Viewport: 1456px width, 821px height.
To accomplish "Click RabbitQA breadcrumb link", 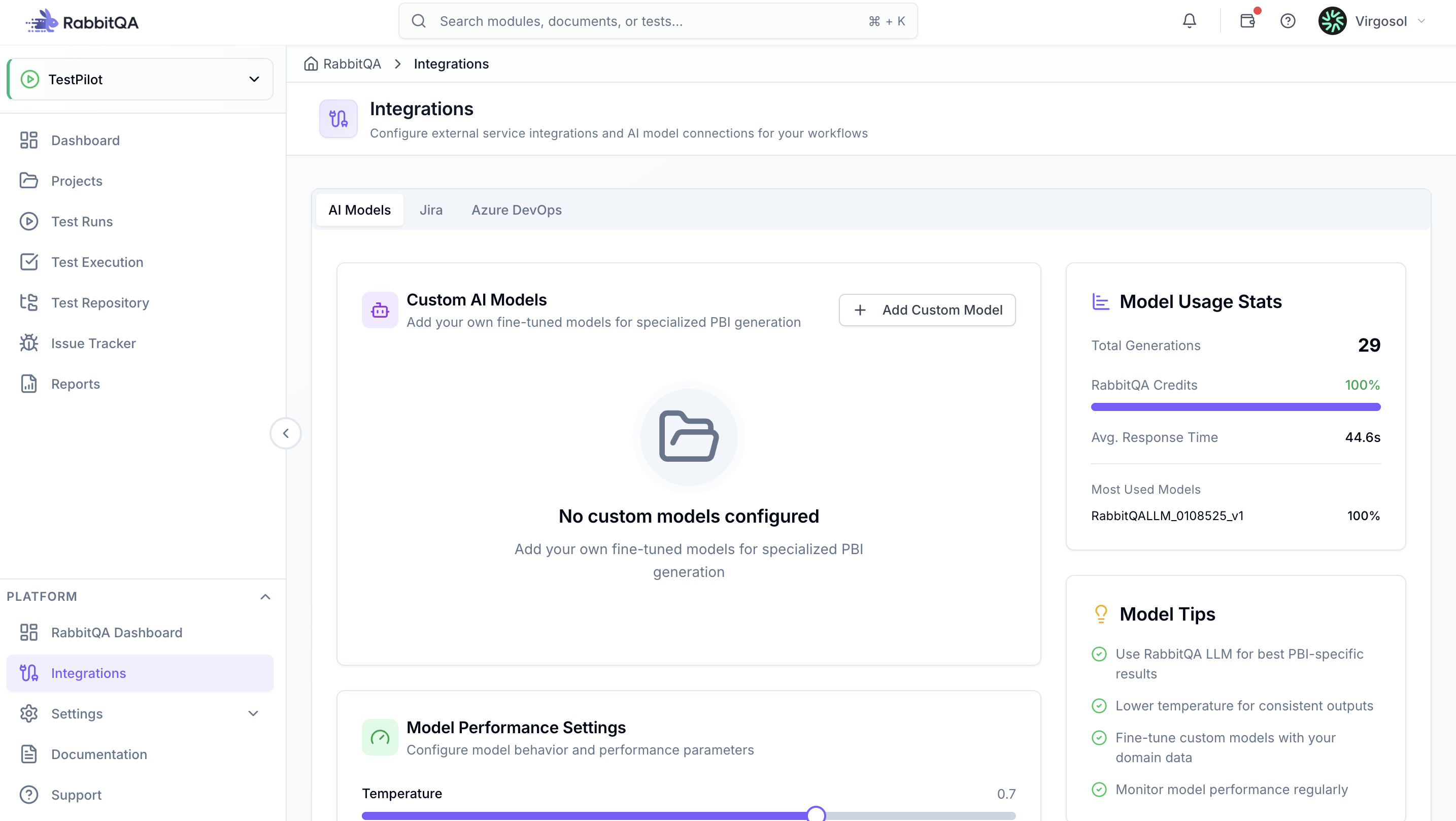I will point(352,63).
